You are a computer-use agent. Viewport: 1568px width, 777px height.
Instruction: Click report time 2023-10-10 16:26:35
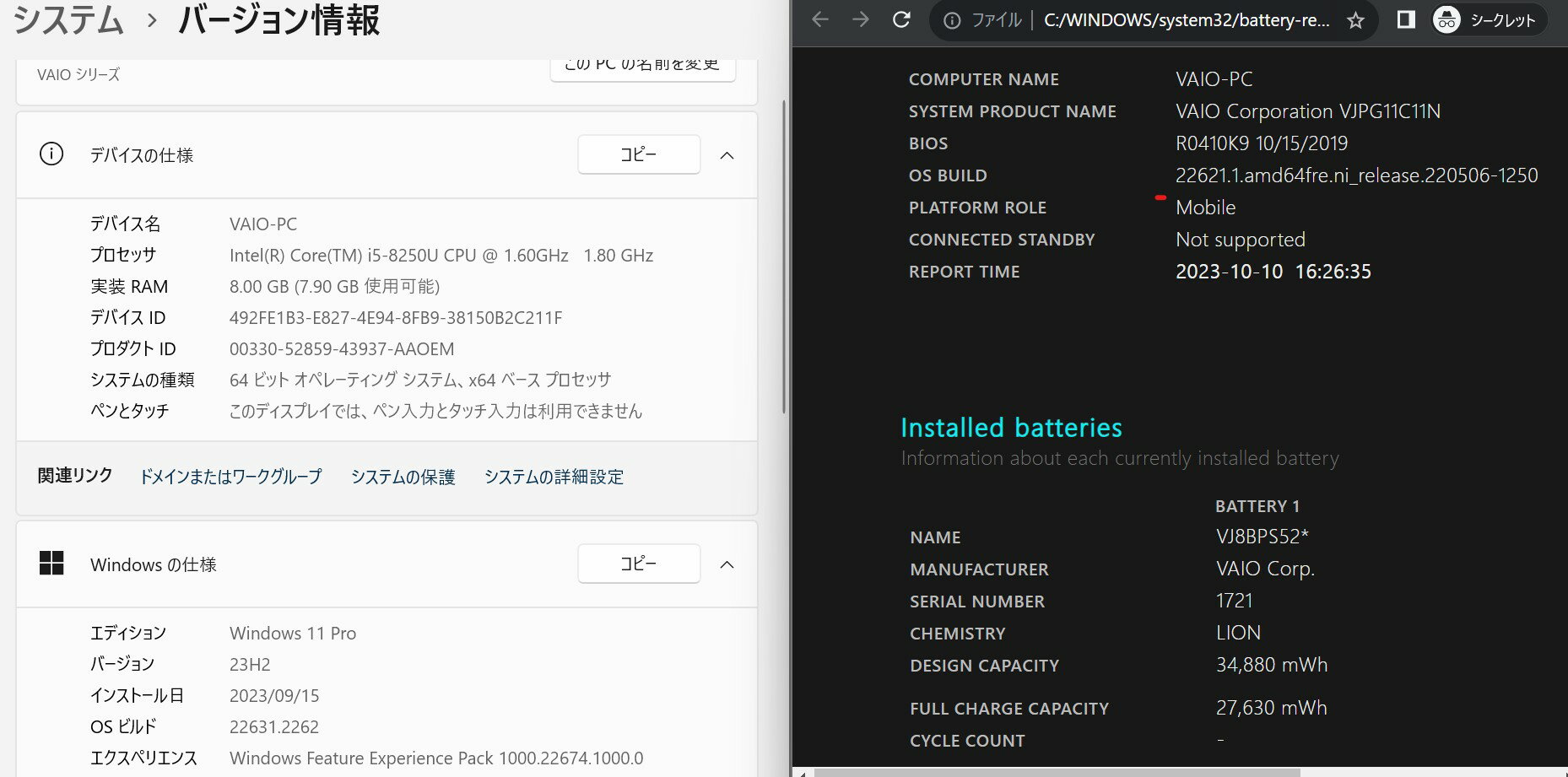(x=1273, y=272)
